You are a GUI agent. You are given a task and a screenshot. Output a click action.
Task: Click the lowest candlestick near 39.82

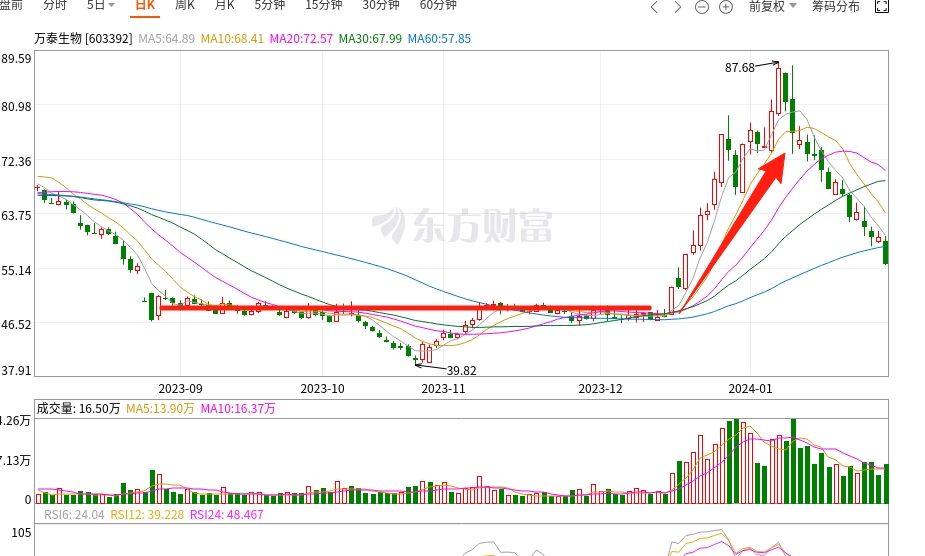[415, 359]
